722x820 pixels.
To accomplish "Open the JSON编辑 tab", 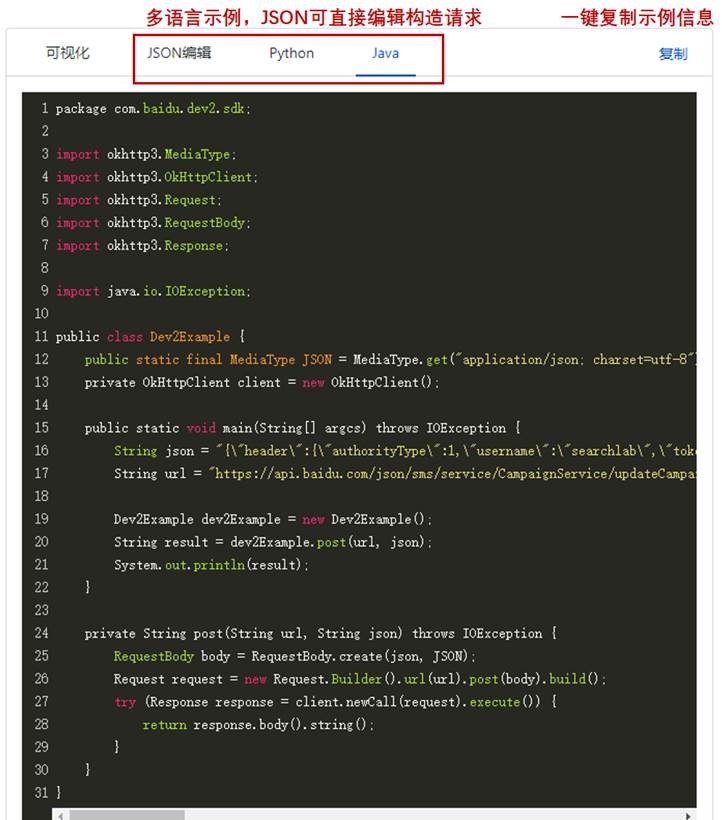I will click(x=179, y=54).
